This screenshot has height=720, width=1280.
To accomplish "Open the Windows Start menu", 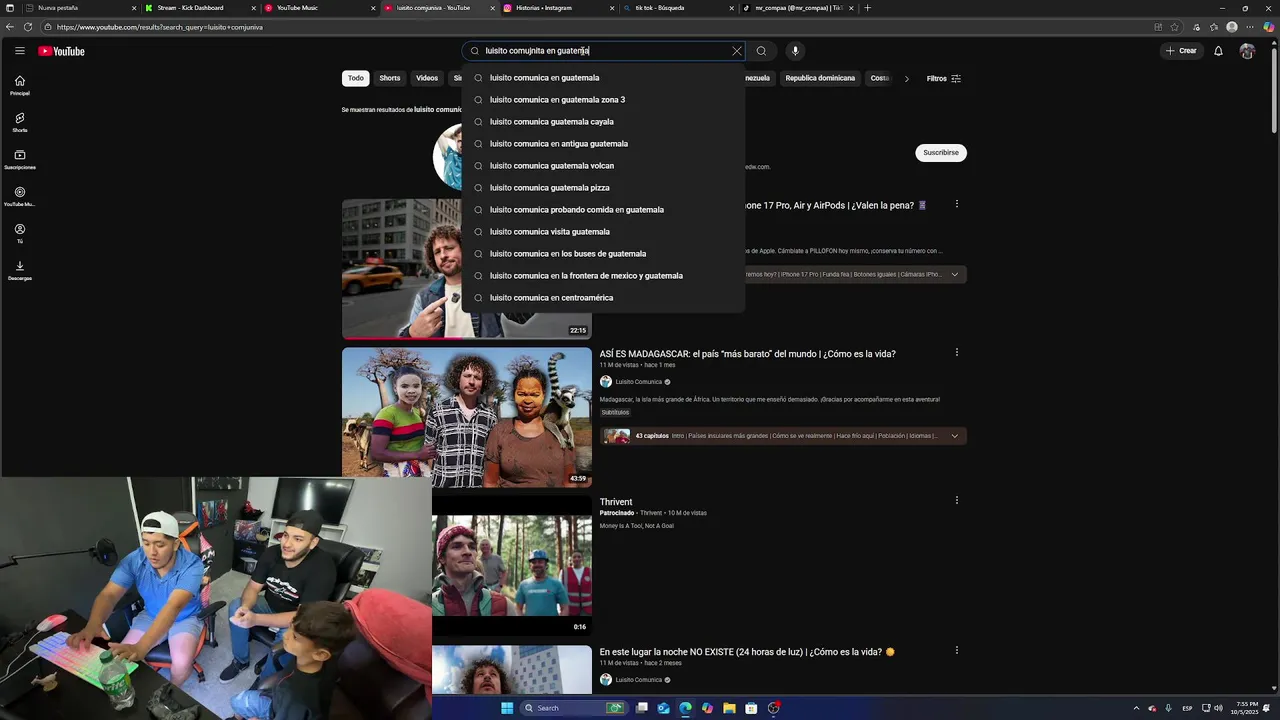I will 507,708.
